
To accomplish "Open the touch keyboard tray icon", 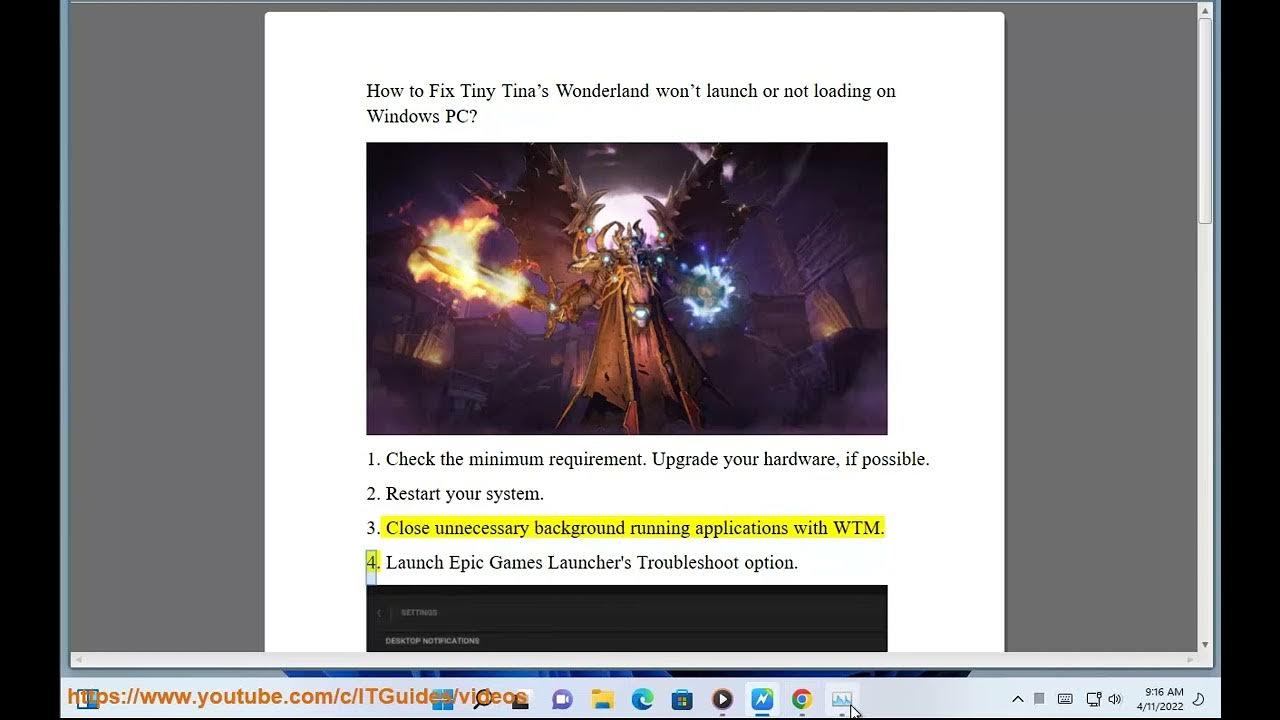I will click(x=1065, y=699).
